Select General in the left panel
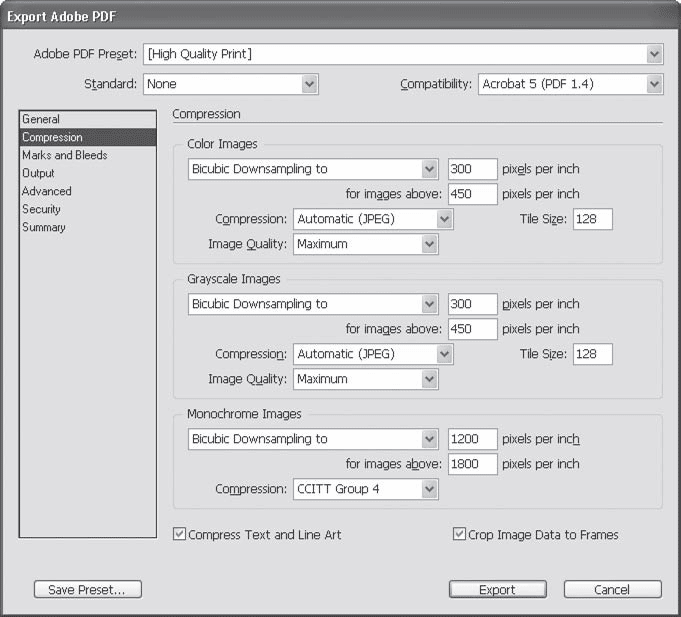 [42, 119]
